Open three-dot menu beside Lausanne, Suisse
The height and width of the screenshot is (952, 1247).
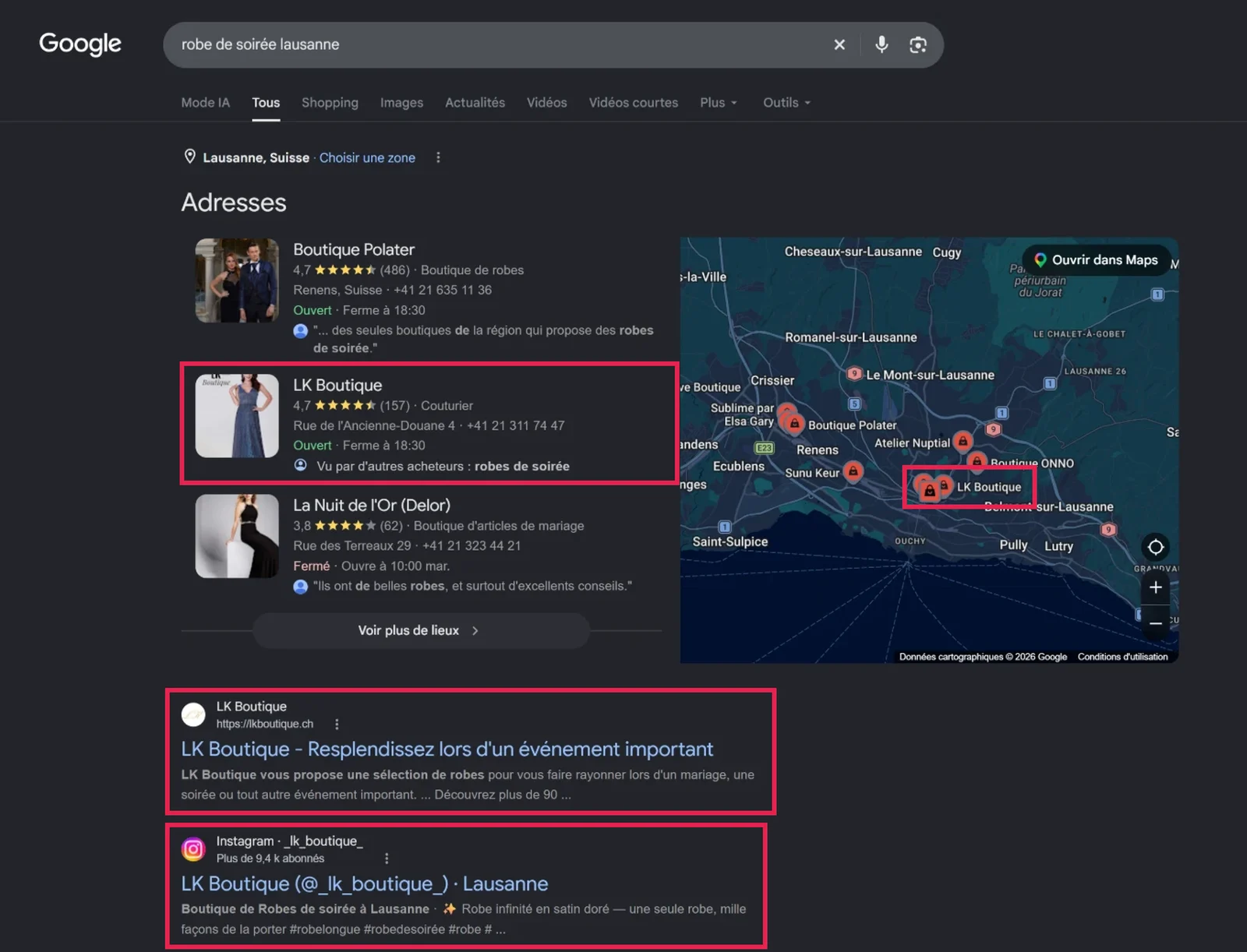point(438,157)
